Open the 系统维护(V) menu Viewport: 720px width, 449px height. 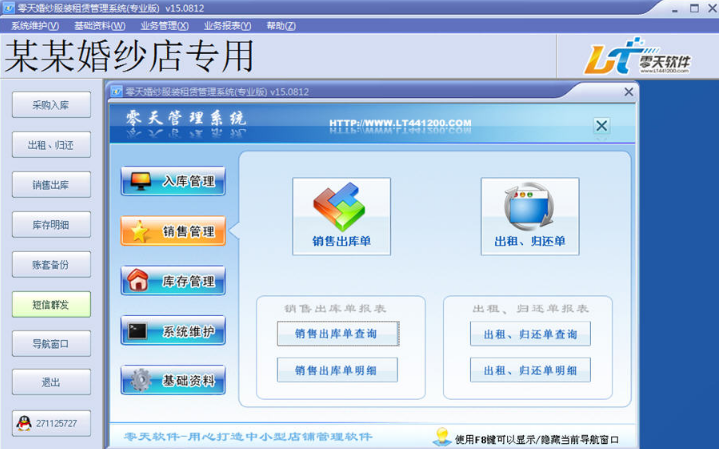point(35,26)
